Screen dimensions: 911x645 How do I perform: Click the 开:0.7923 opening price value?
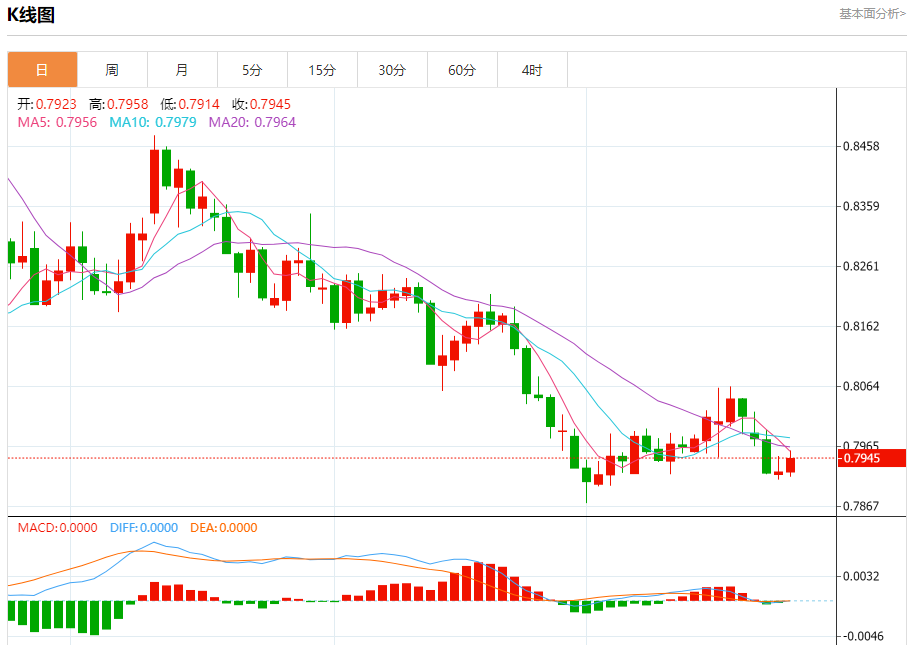point(47,104)
